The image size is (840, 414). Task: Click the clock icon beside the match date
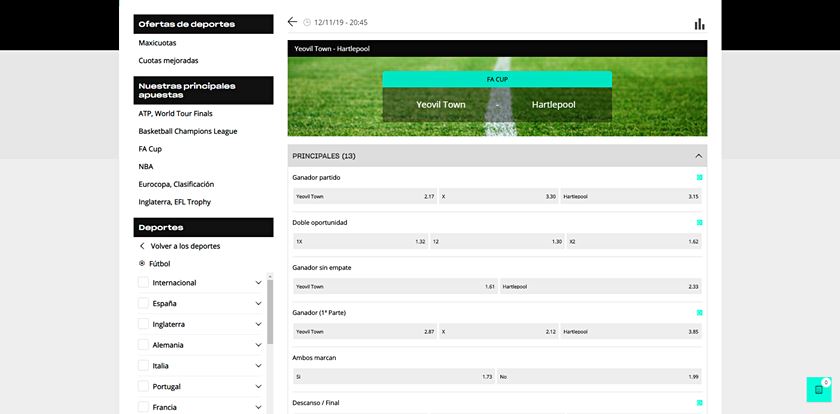tap(307, 22)
